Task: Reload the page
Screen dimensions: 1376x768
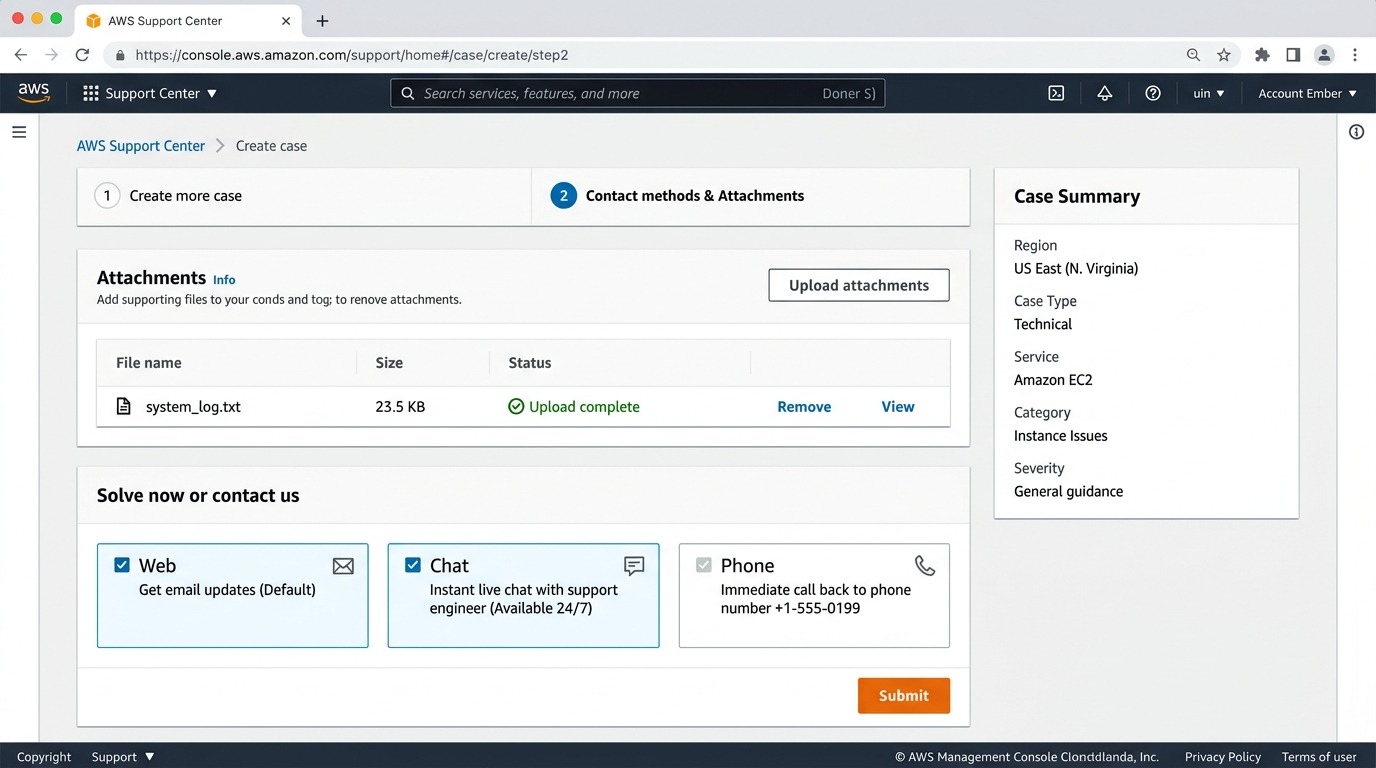Action: click(x=83, y=55)
